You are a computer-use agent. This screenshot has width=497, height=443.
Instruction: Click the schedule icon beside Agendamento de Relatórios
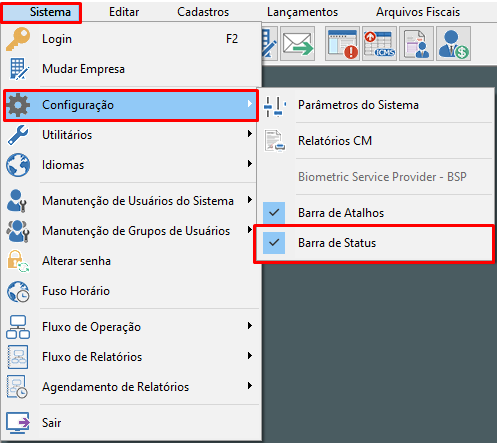(x=17, y=387)
